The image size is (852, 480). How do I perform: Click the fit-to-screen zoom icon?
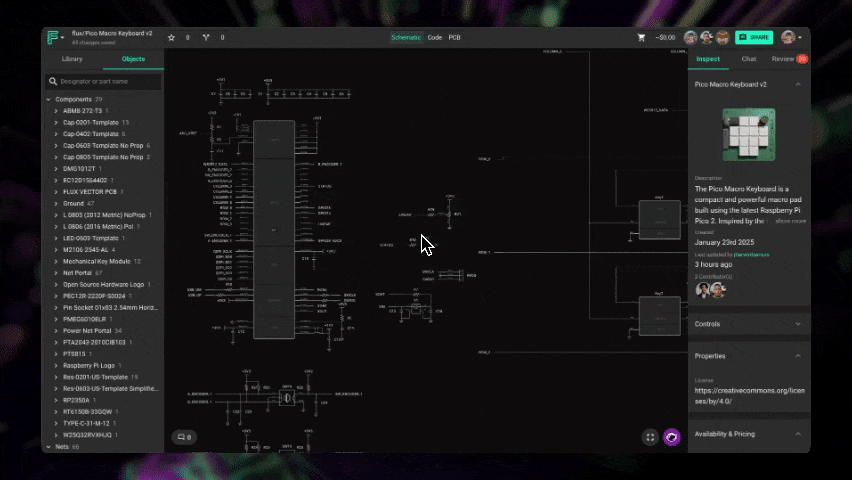click(650, 437)
